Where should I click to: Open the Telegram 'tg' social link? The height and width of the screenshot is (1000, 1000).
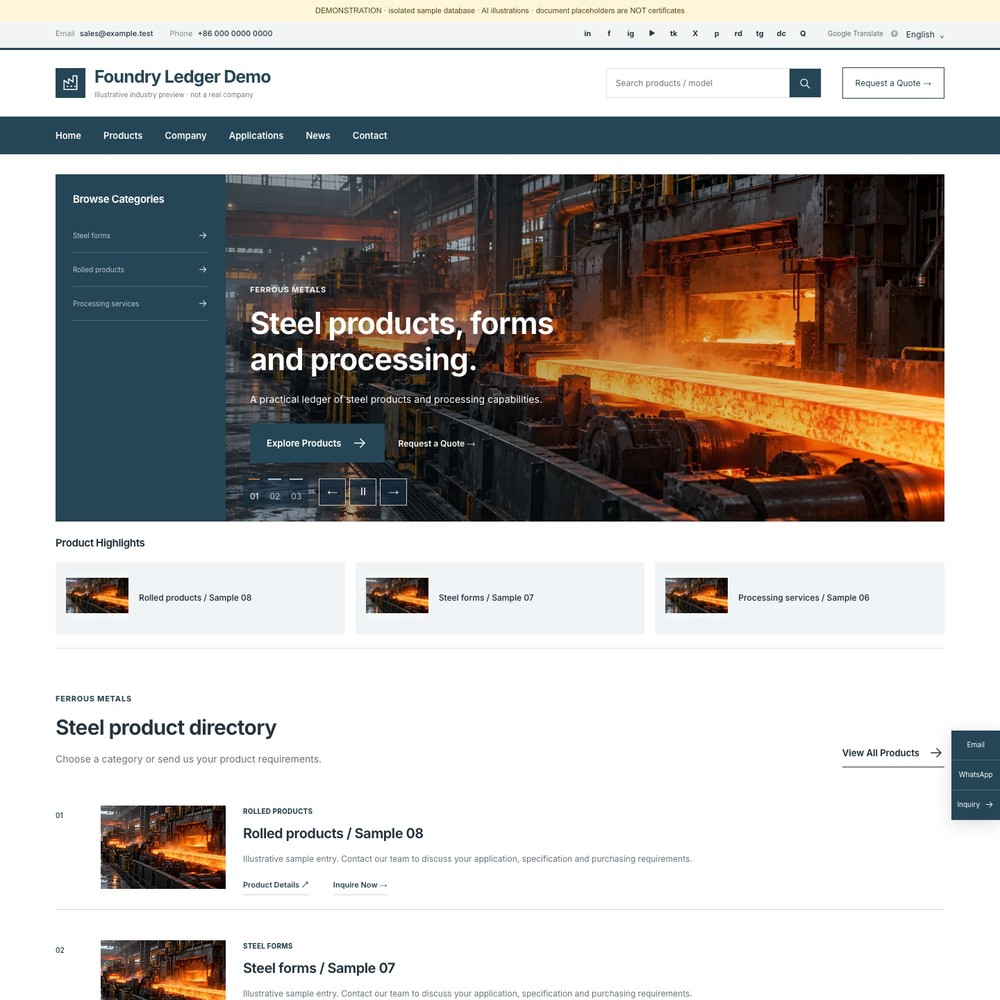tap(760, 34)
